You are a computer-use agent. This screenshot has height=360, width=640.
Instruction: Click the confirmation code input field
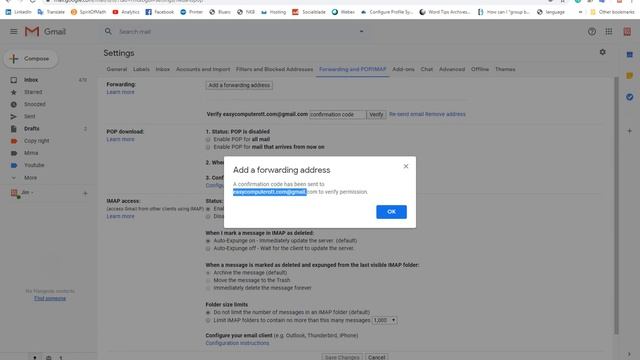click(337, 115)
